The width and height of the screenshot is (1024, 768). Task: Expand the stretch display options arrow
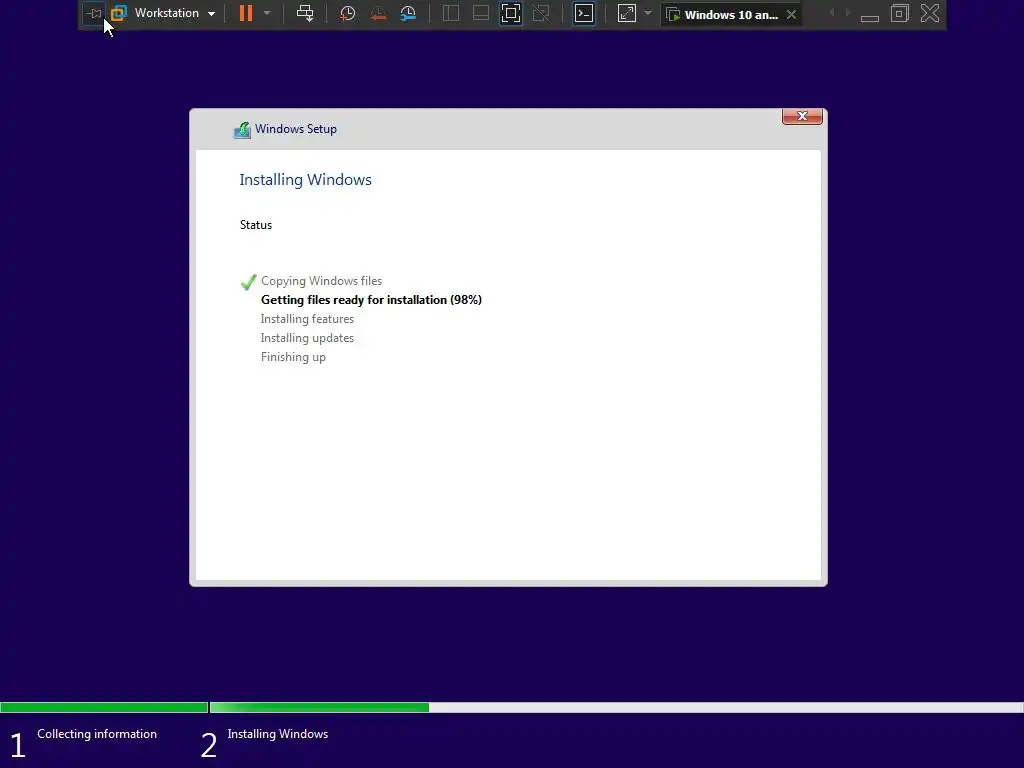pos(648,13)
